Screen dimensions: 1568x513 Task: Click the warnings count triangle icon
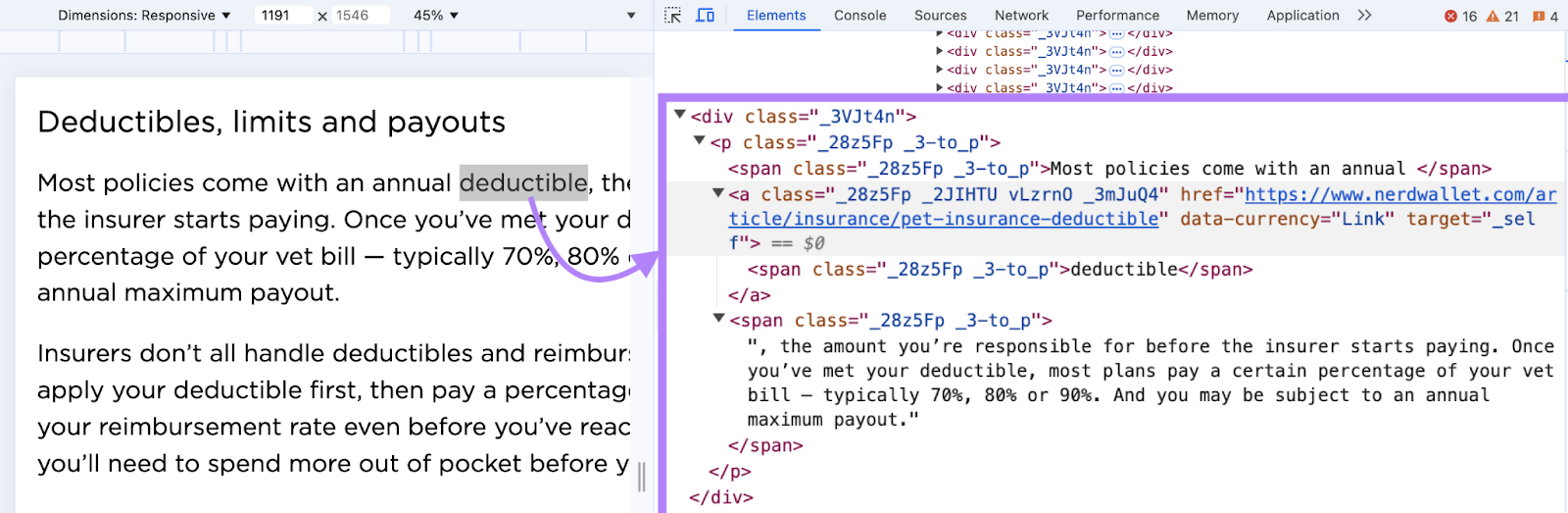click(x=1493, y=16)
